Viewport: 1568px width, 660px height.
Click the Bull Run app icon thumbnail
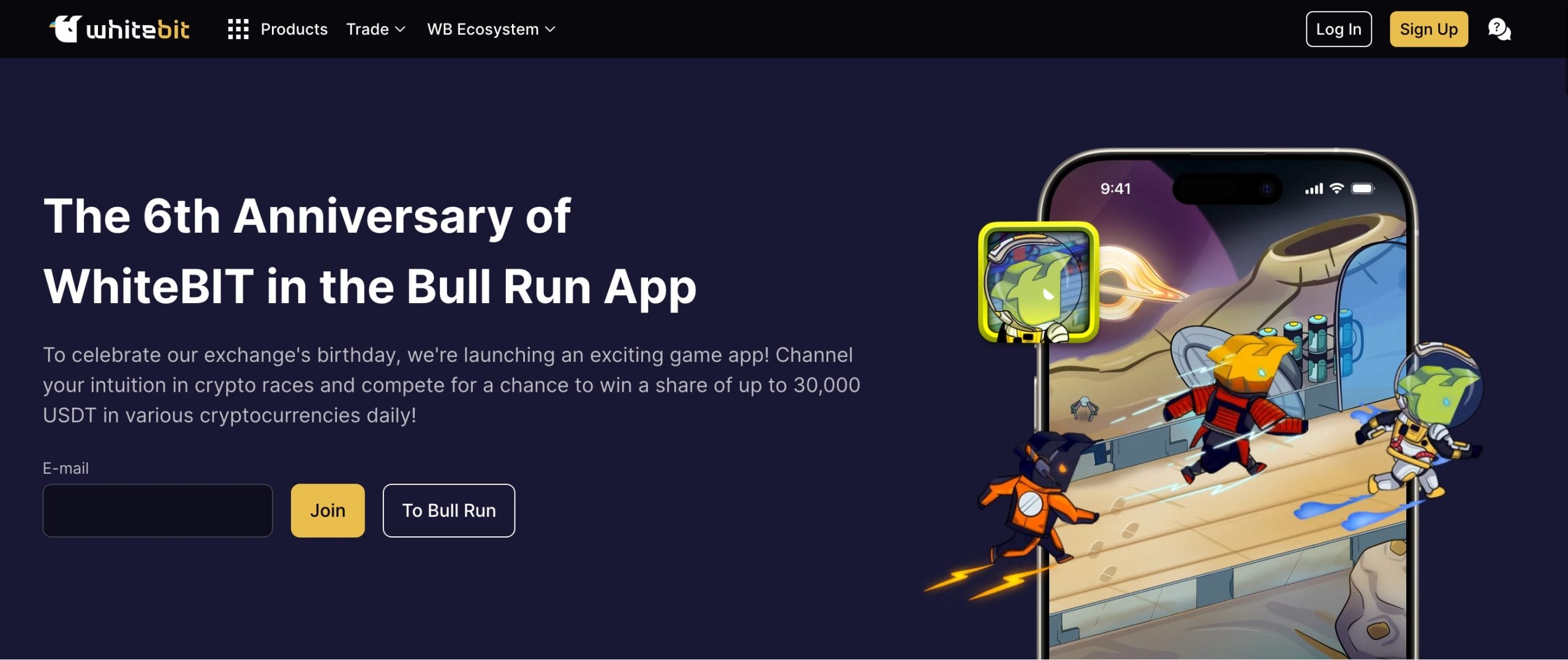tap(1038, 283)
